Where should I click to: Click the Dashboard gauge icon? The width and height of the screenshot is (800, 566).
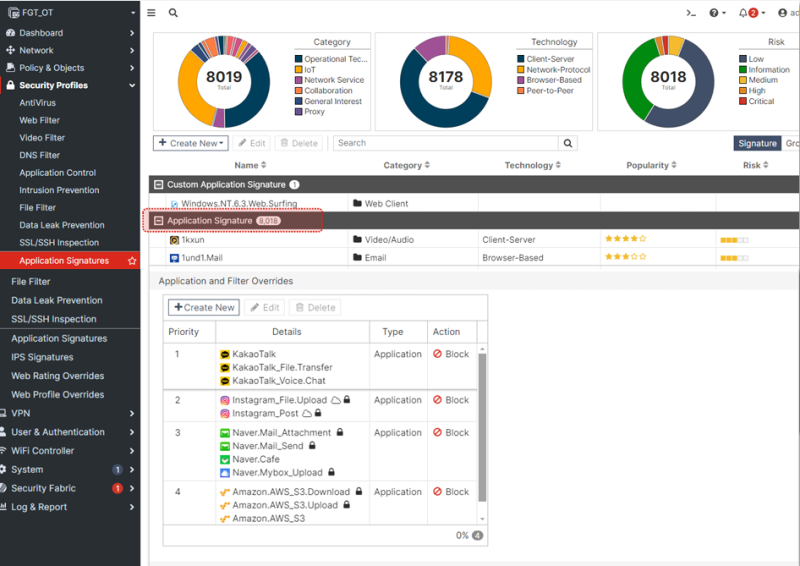coord(10,33)
